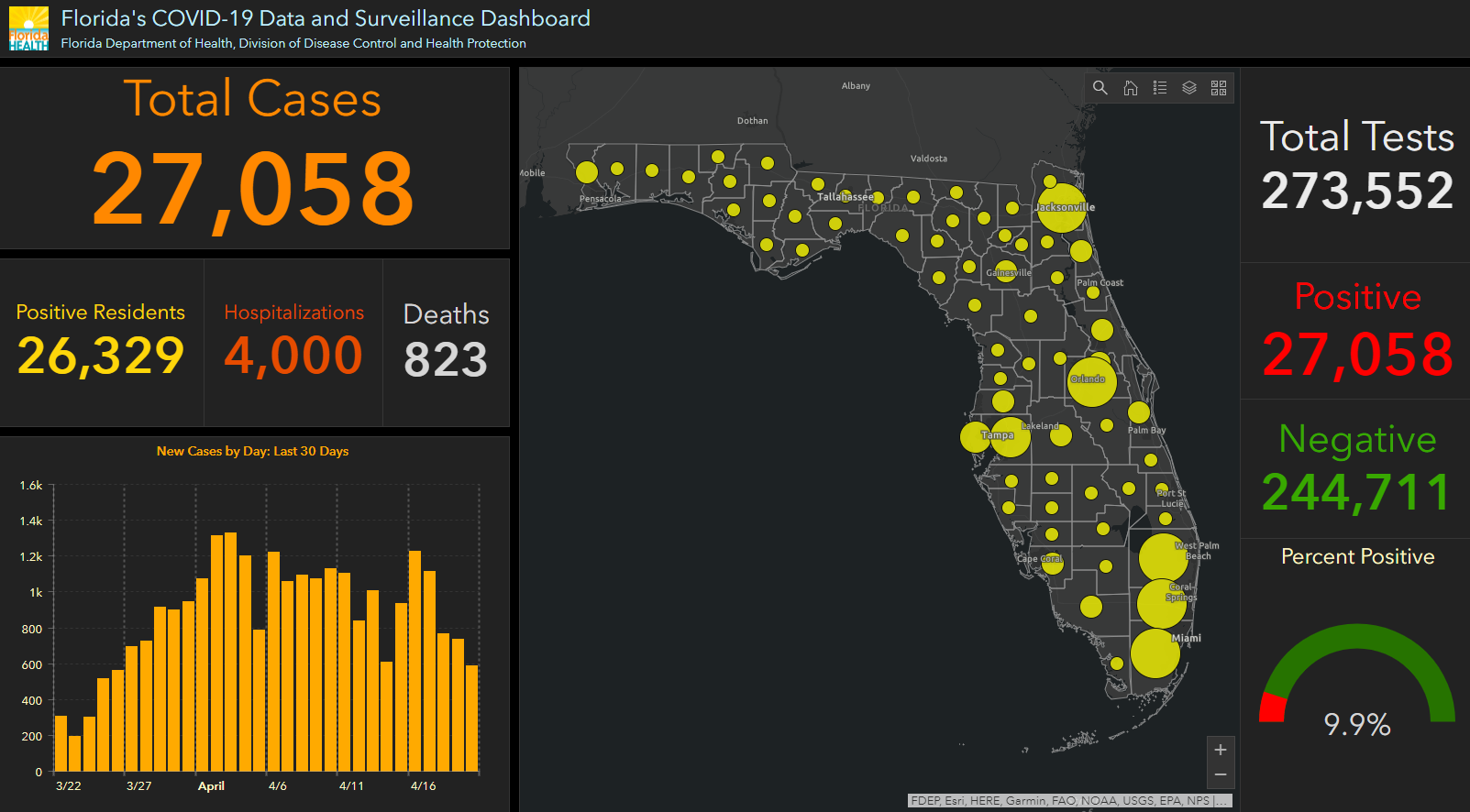The image size is (1470, 812).
Task: Select the Tampa case bubble
Action: 1010,437
